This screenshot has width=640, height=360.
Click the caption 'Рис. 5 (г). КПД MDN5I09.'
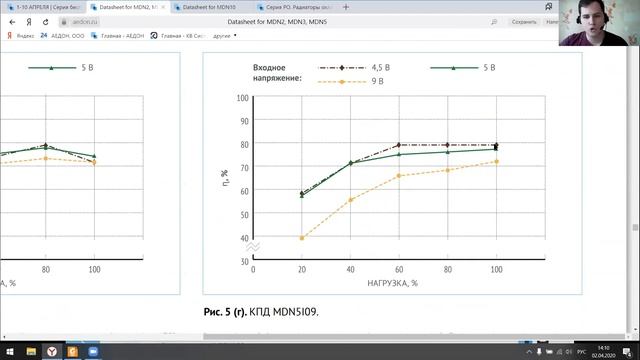pos(261,312)
